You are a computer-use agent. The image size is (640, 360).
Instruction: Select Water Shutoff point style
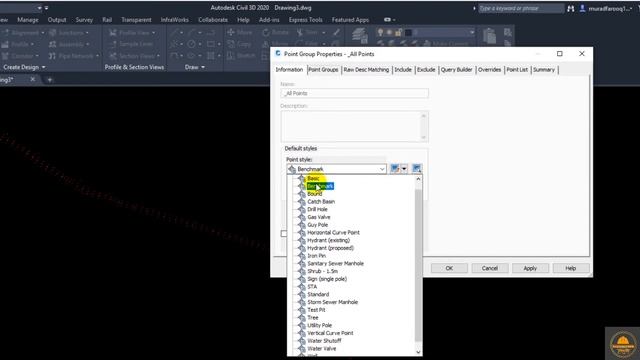(324, 341)
